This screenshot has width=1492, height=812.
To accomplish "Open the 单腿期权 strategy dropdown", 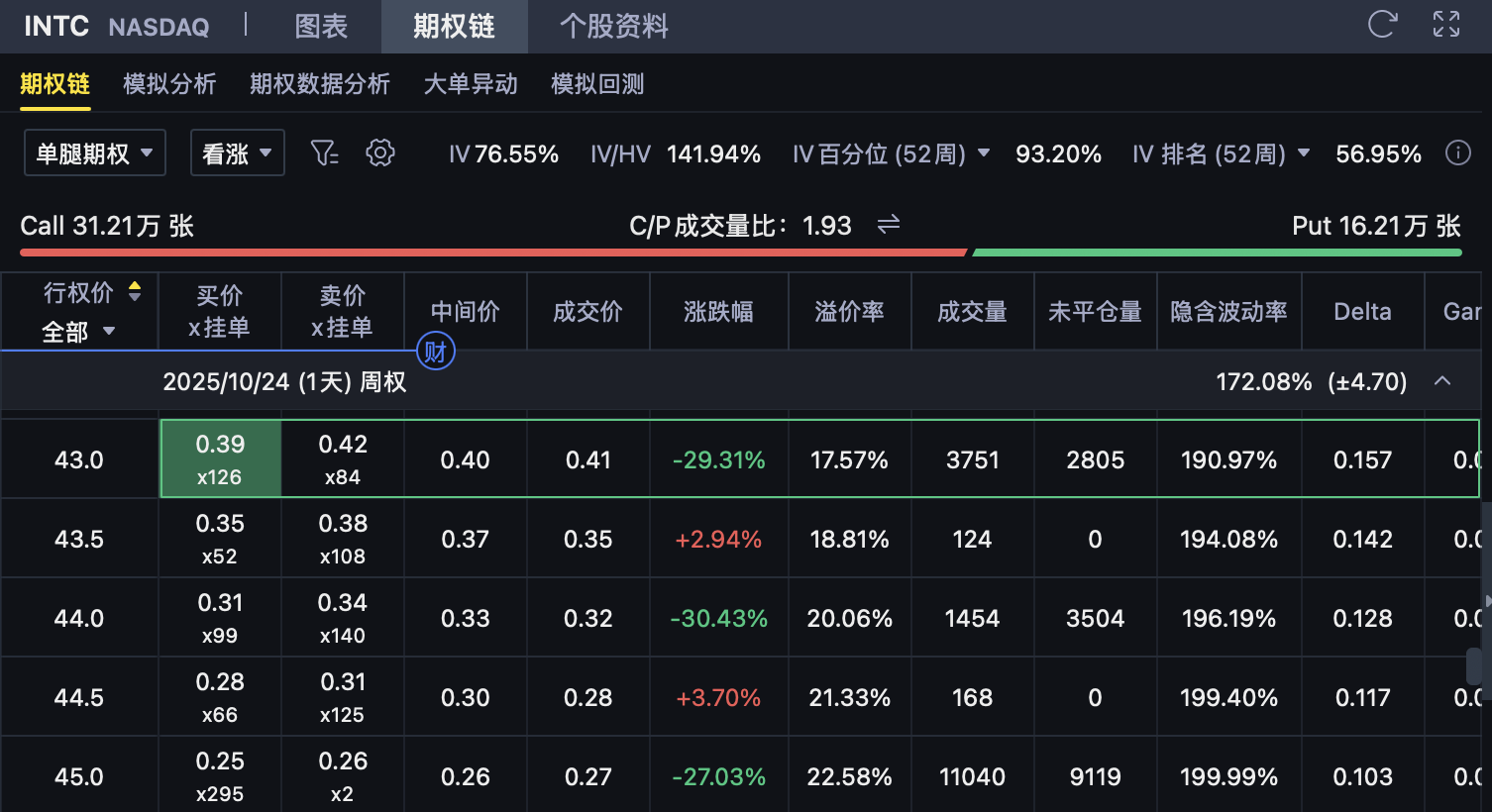I will coord(94,153).
